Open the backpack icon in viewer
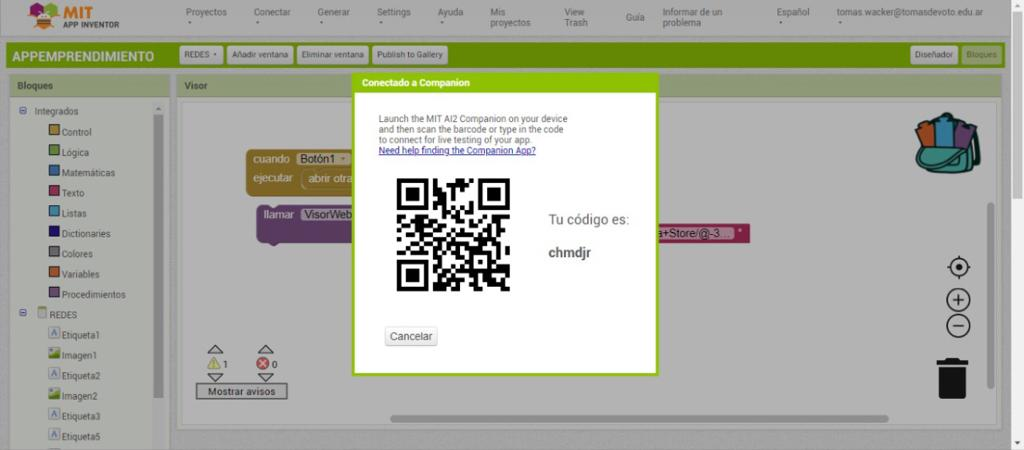This screenshot has width=1024, height=450. (947, 143)
